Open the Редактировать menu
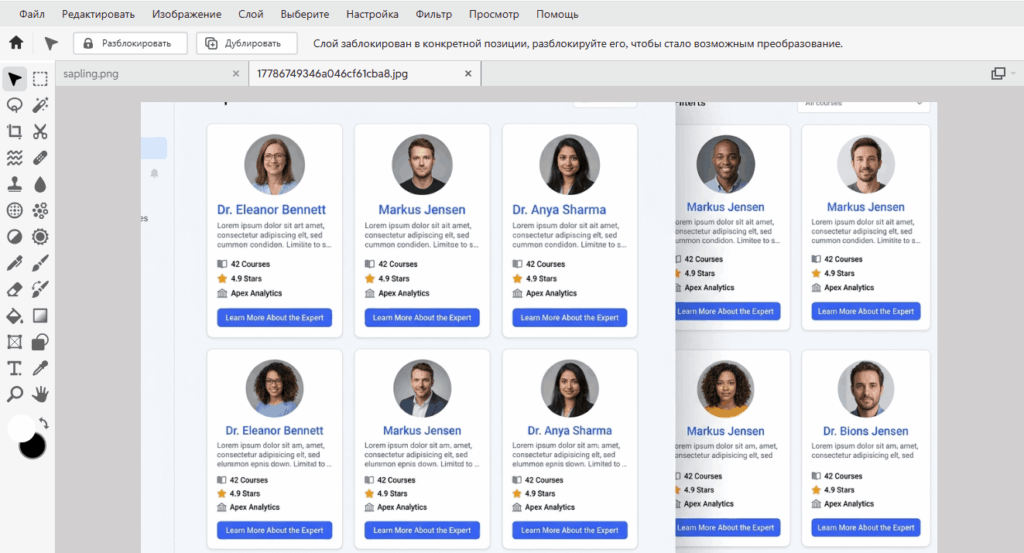 pyautogui.click(x=99, y=14)
